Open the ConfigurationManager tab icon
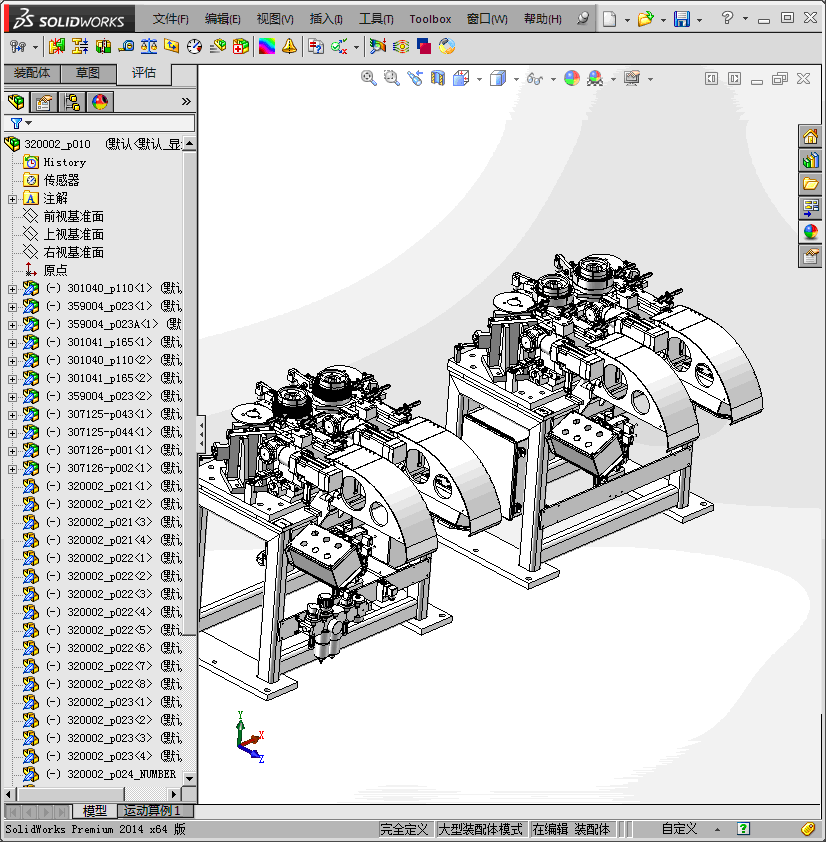Image resolution: width=826 pixels, height=842 pixels. [71, 101]
